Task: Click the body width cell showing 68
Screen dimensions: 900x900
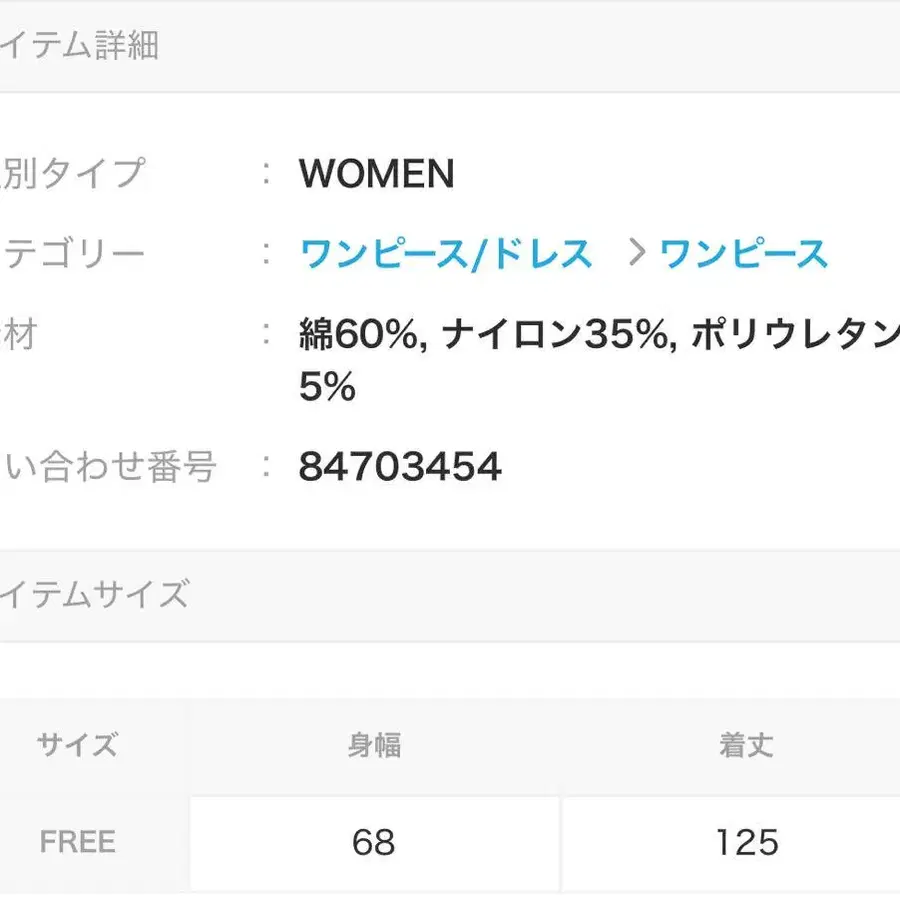Action: point(374,843)
